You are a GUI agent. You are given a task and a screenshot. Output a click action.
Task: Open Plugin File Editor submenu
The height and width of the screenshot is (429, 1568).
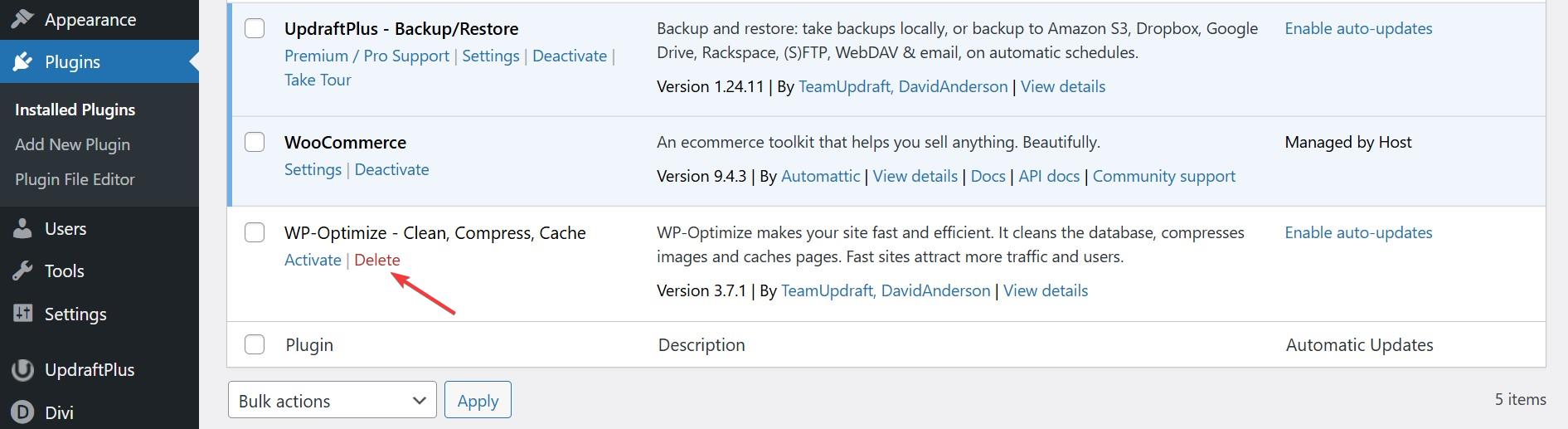tap(75, 179)
